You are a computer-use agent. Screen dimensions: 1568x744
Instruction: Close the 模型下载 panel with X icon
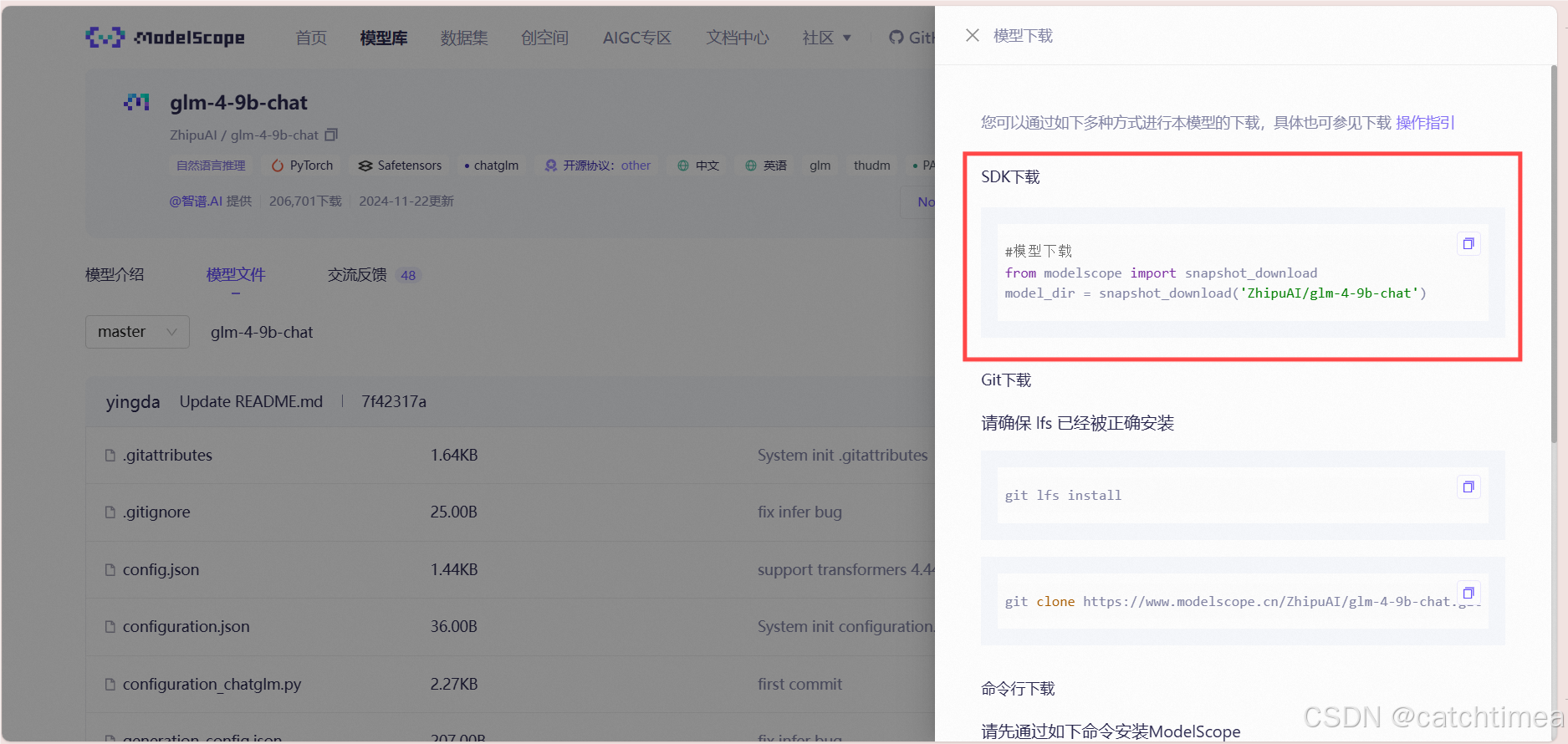pos(972,35)
